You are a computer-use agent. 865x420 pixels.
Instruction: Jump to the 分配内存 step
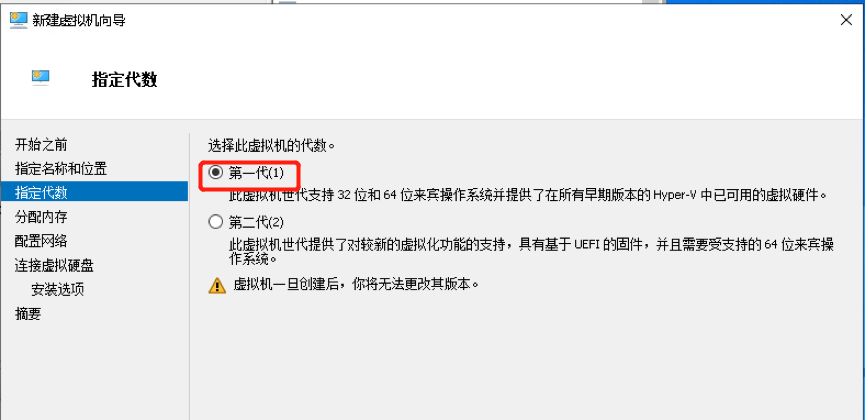41,217
